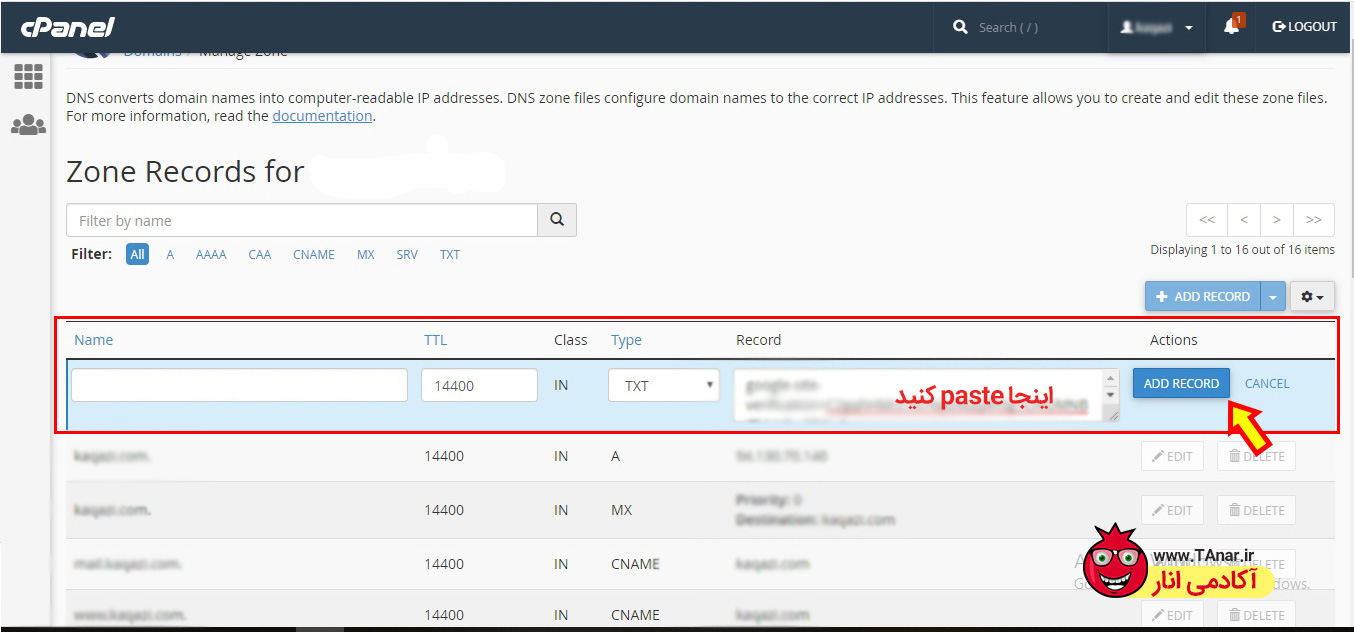Open the user account dropdown menu
Screen dimensions: 1354x632
[1156, 27]
